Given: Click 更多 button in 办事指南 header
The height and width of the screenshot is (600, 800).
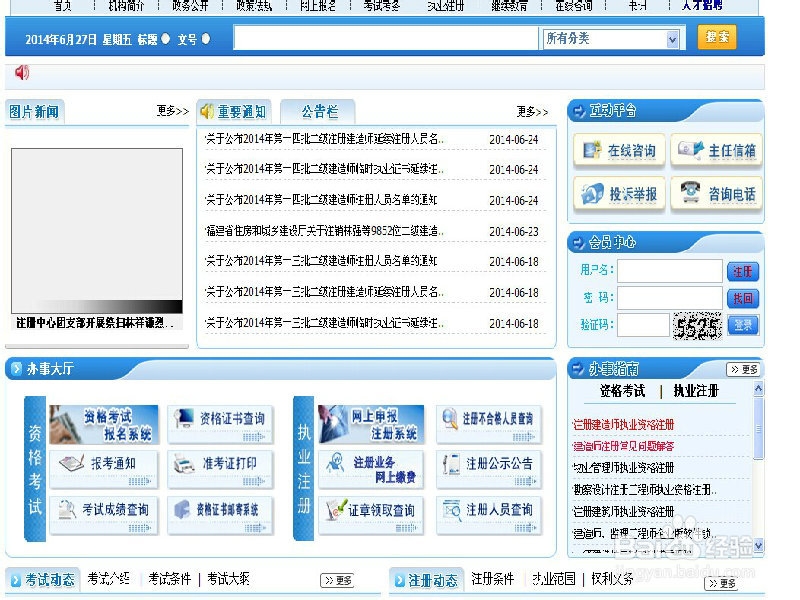Looking at the screenshot, I should [x=743, y=369].
